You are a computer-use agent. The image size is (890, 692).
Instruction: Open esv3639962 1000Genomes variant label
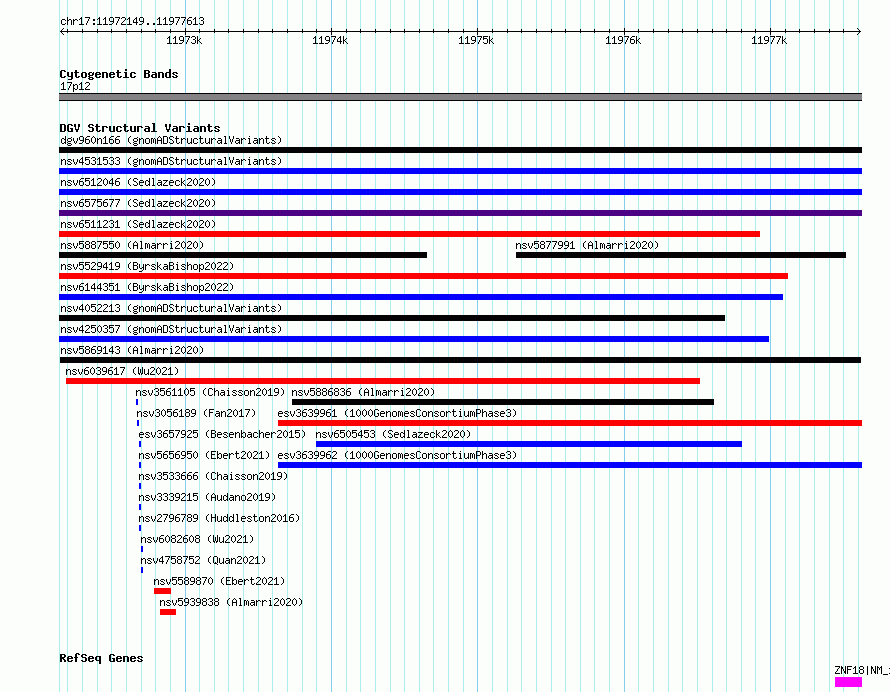click(x=397, y=455)
